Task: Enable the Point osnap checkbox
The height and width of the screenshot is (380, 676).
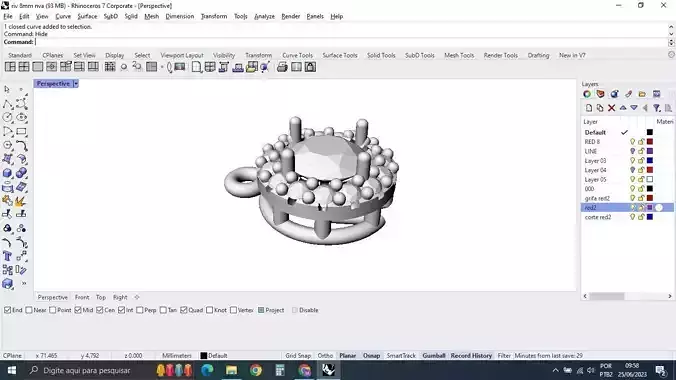Action: (x=53, y=310)
